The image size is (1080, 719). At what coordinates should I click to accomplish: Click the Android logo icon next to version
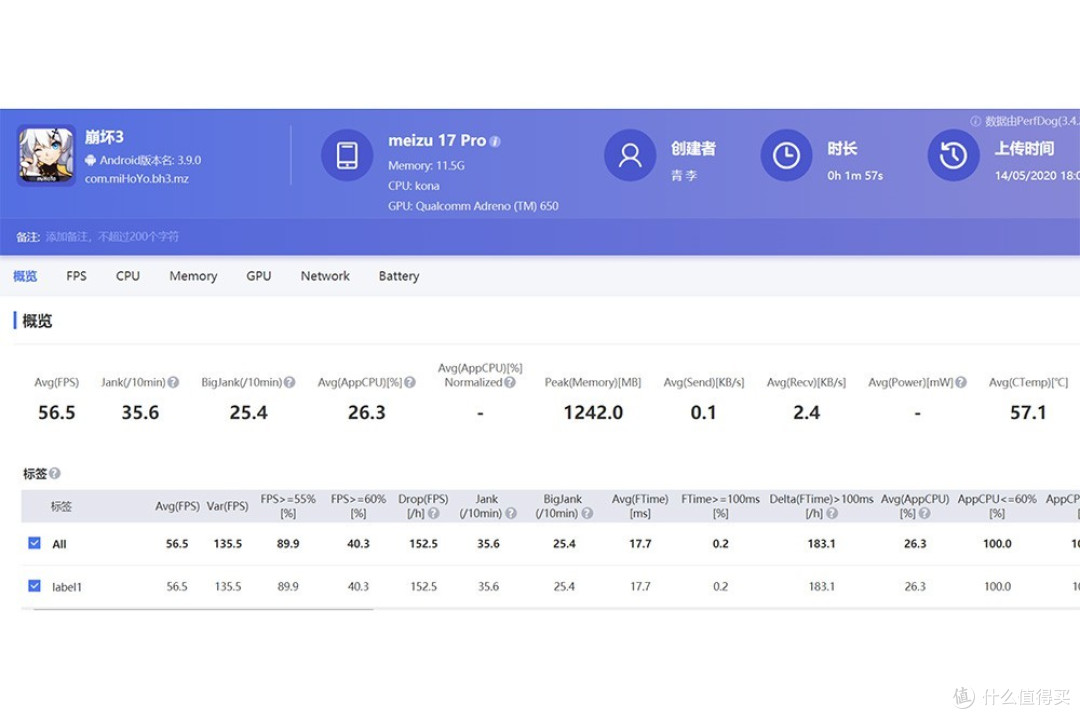90,160
